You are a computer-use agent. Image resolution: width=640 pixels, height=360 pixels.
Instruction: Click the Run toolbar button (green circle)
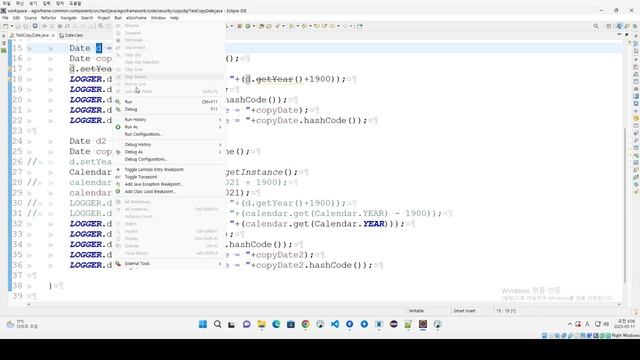click(247, 26)
